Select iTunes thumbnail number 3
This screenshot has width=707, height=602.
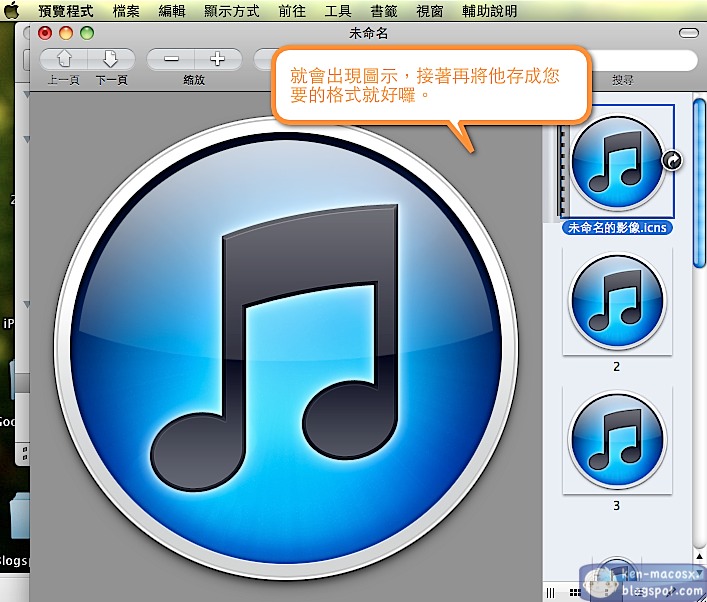(x=617, y=440)
